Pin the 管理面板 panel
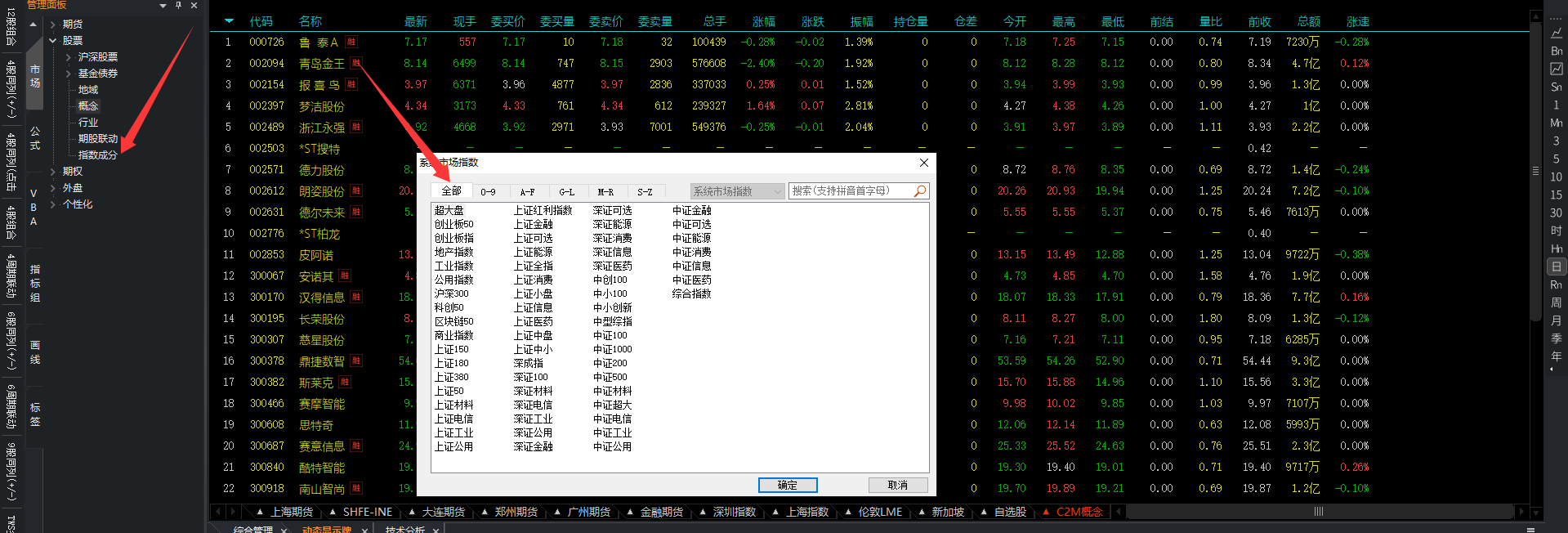 pyautogui.click(x=178, y=6)
